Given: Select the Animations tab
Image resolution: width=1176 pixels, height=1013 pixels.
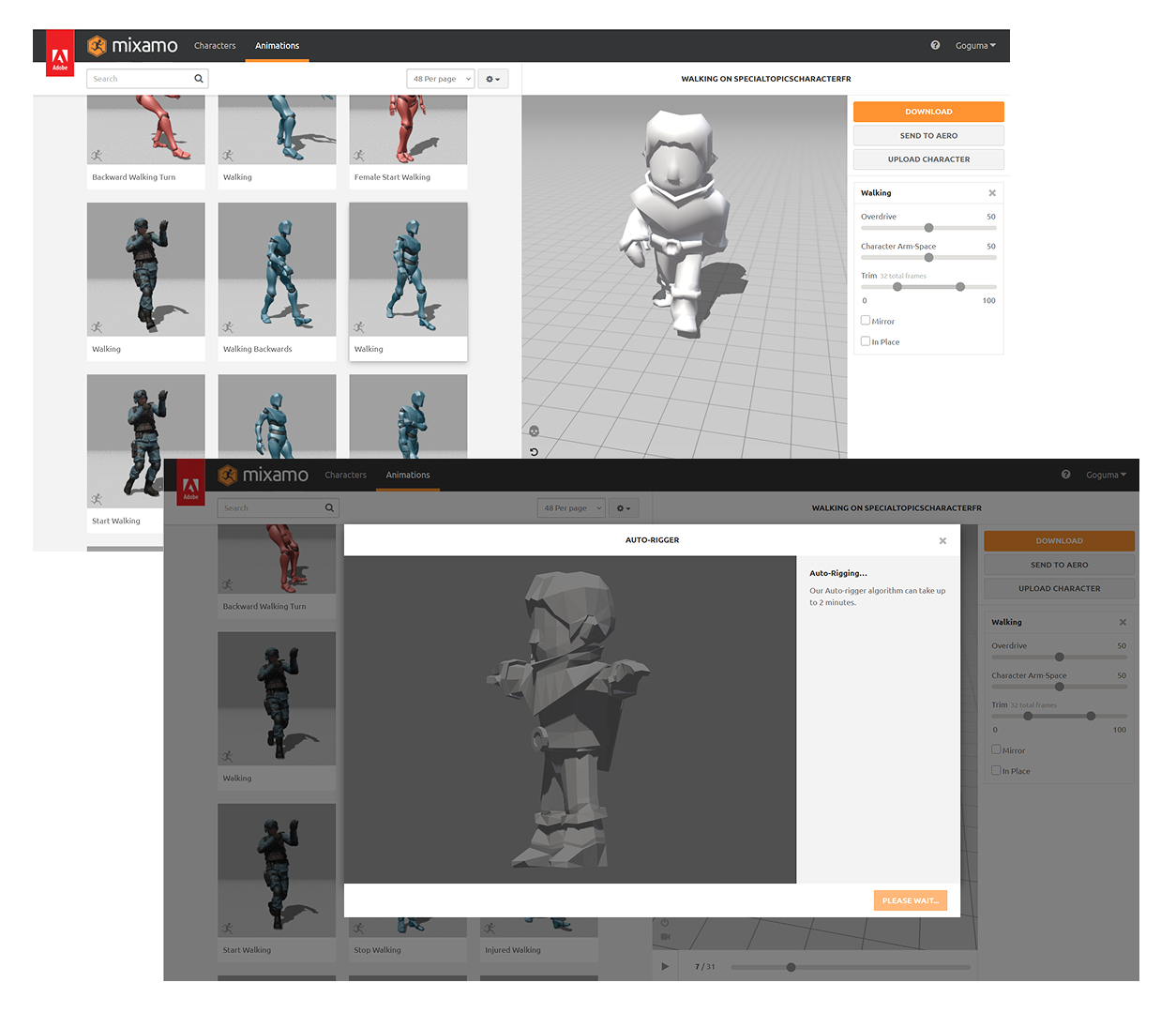Looking at the screenshot, I should (x=277, y=45).
